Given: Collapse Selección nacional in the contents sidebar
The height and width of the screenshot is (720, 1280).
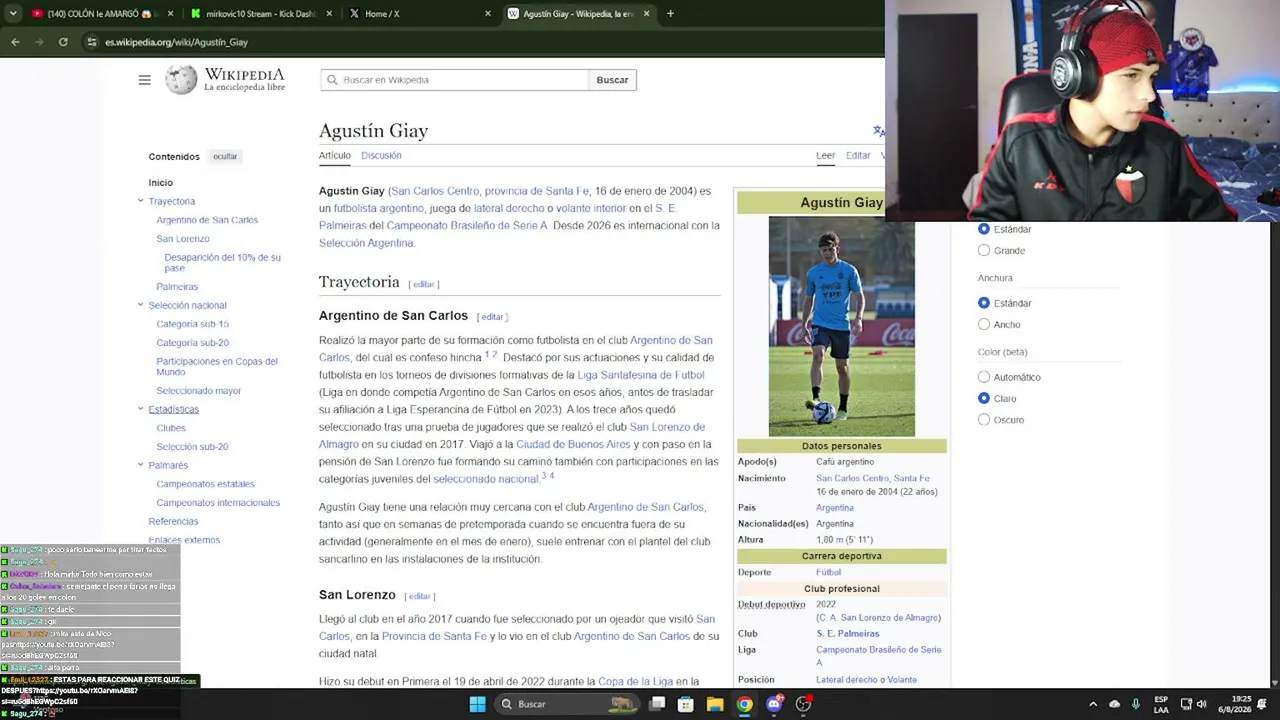Looking at the screenshot, I should point(141,305).
